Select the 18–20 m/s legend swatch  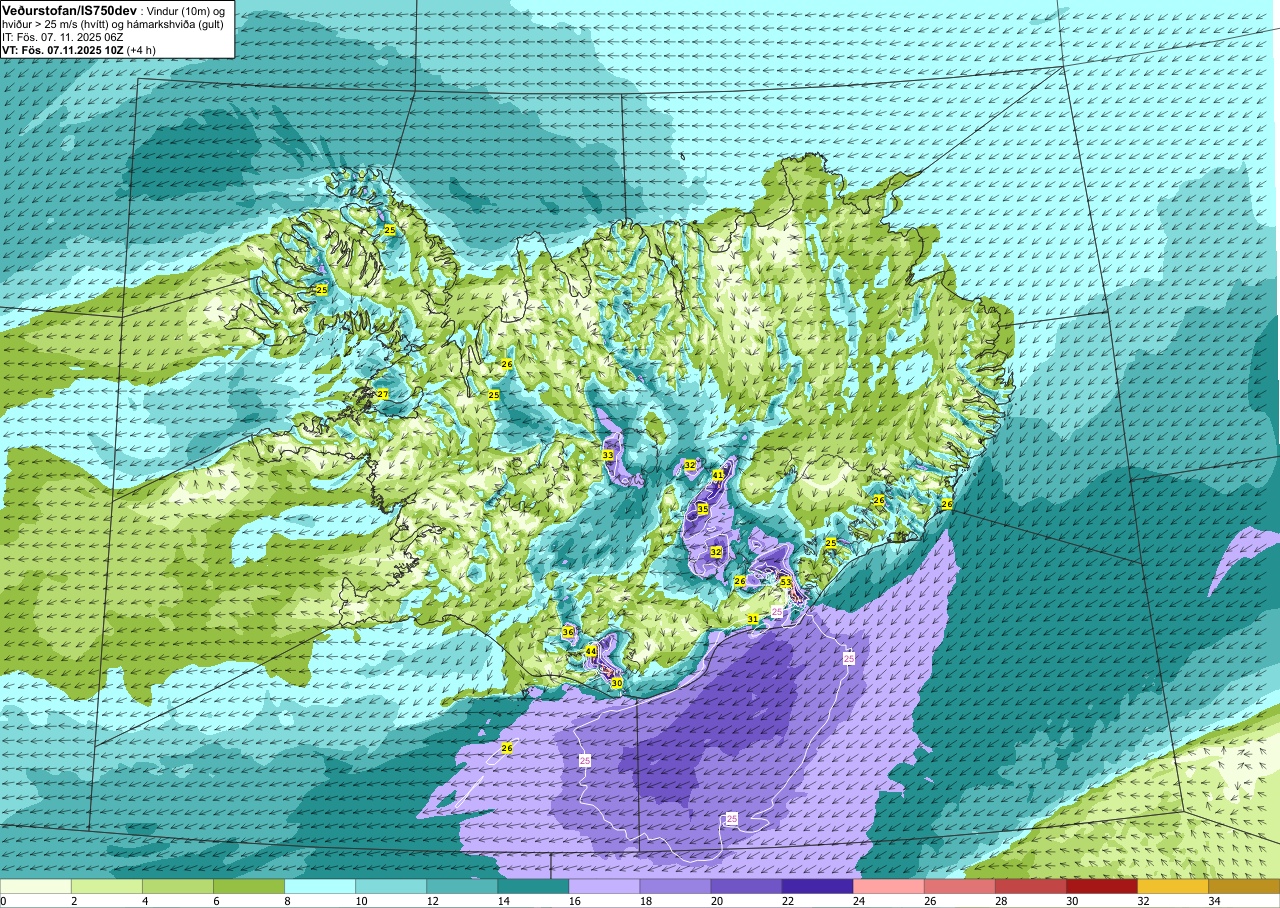click(x=675, y=886)
